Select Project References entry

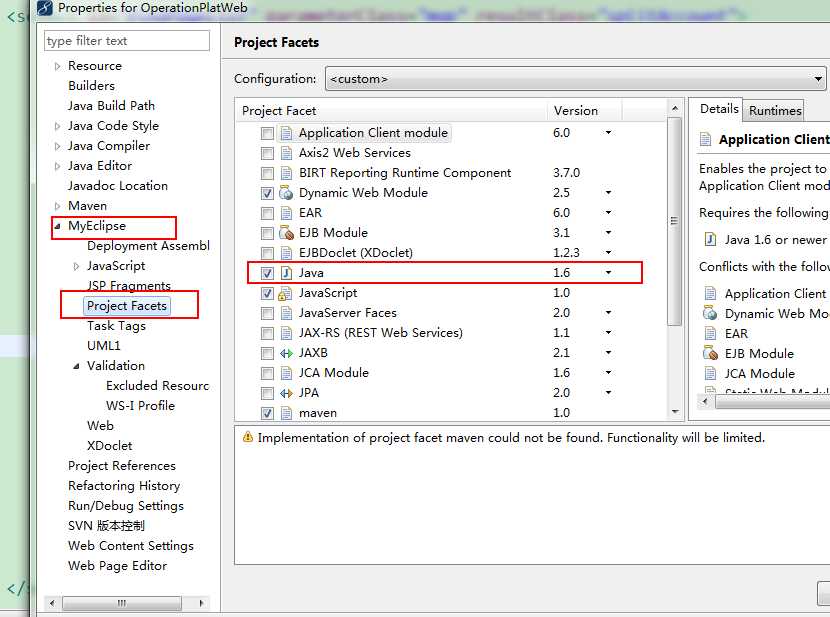click(122, 466)
